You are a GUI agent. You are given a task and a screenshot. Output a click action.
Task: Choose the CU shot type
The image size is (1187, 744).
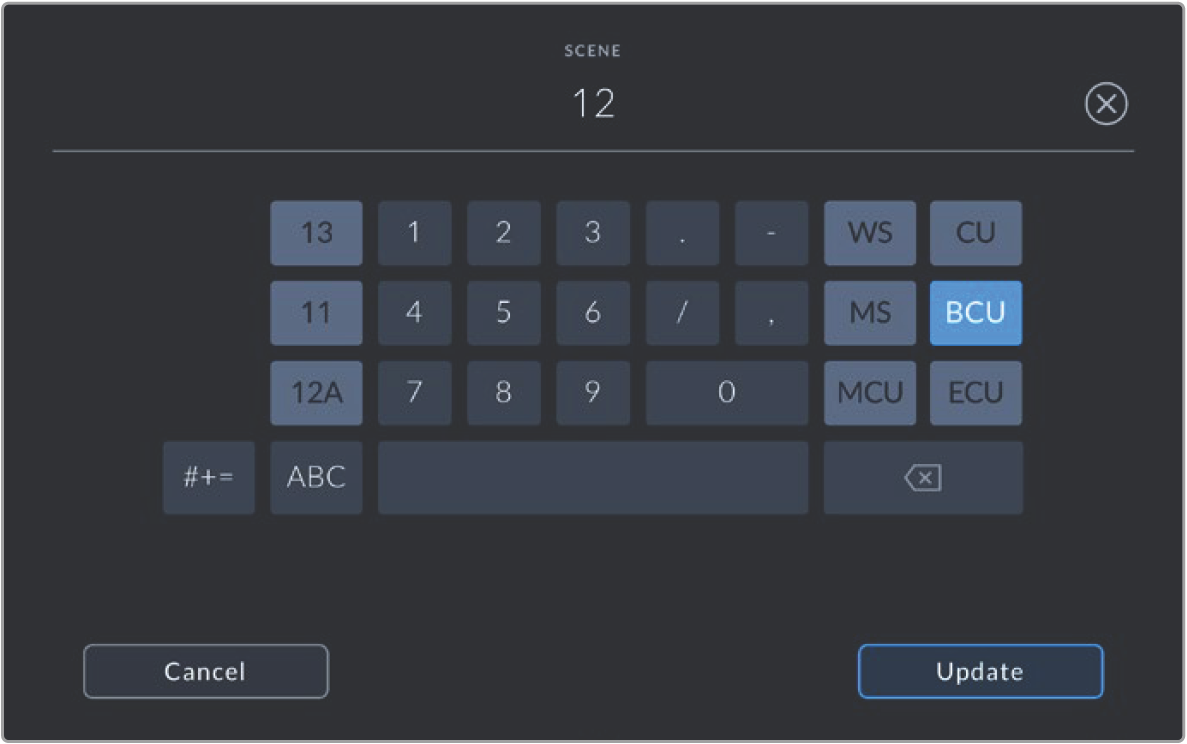click(x=975, y=232)
